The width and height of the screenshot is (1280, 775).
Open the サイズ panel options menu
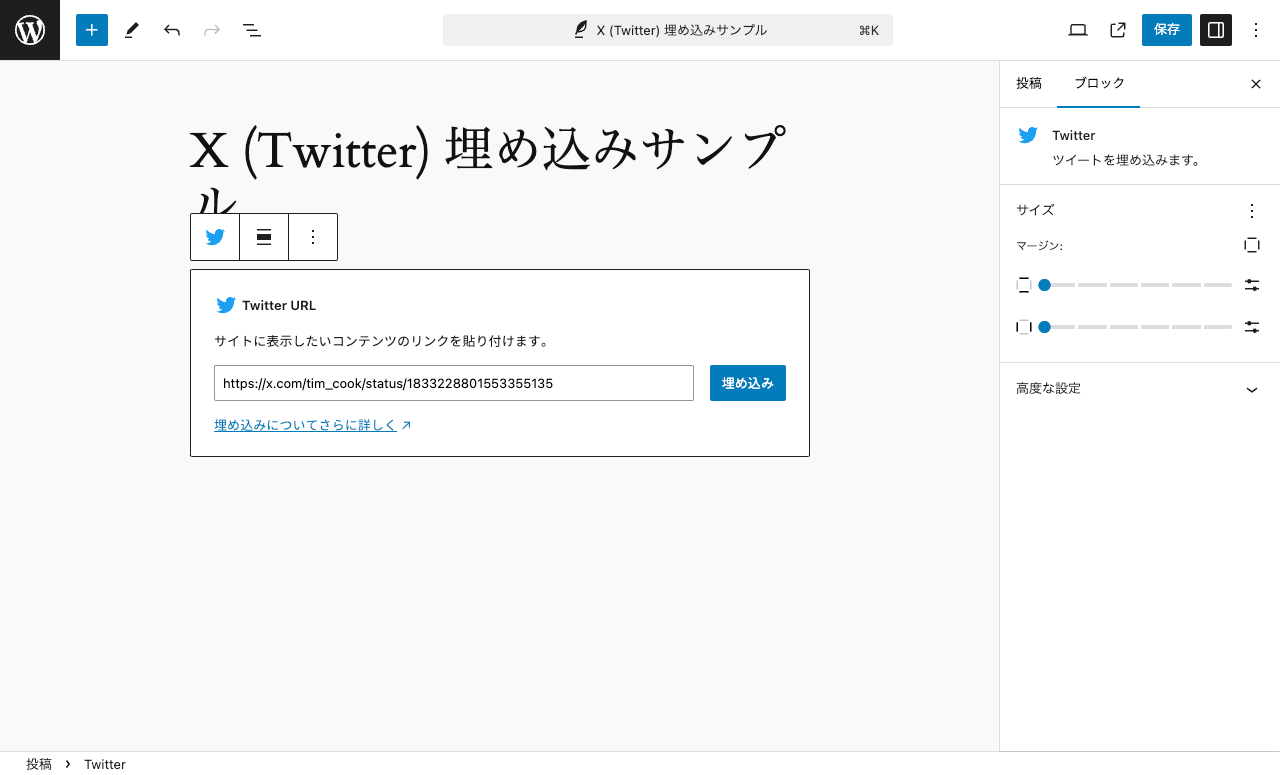(x=1252, y=211)
